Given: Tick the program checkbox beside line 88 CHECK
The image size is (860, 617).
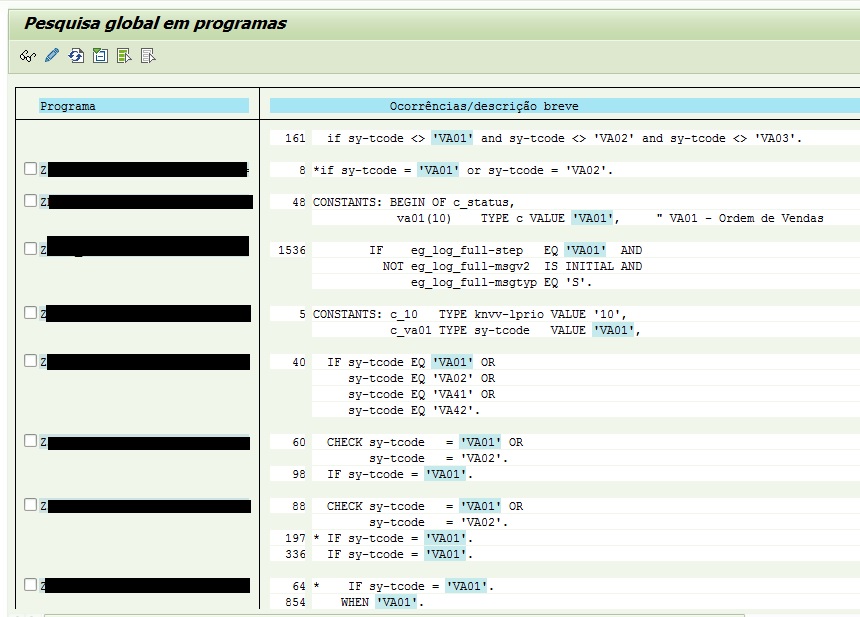Looking at the screenshot, I should tap(31, 505).
